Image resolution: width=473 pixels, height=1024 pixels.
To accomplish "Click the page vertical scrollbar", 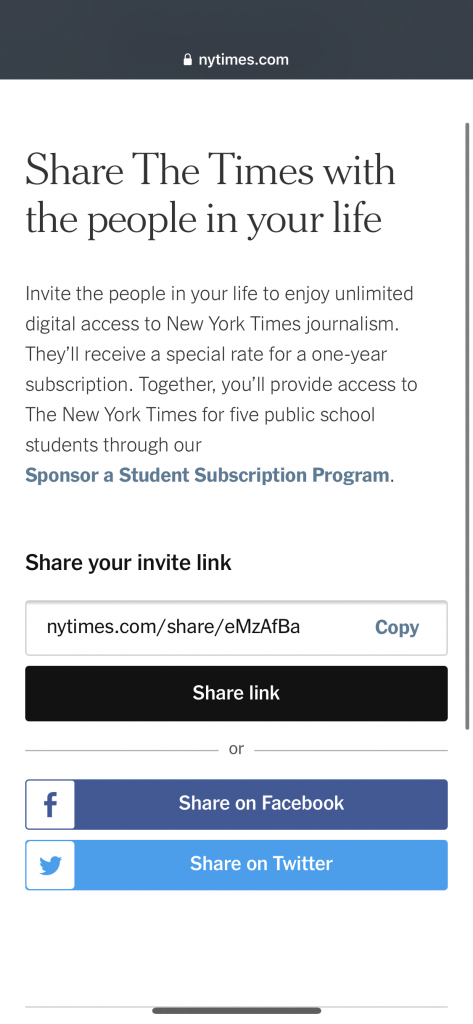I will (x=467, y=426).
